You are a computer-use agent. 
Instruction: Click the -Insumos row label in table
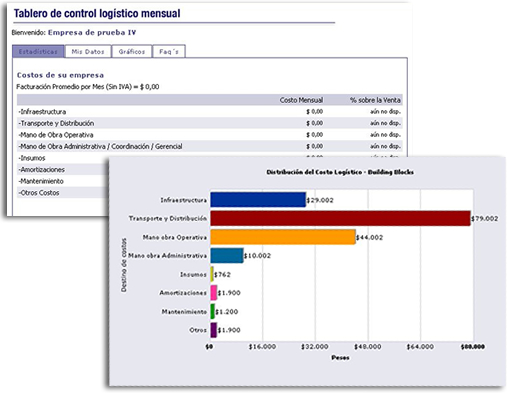click(x=32, y=158)
